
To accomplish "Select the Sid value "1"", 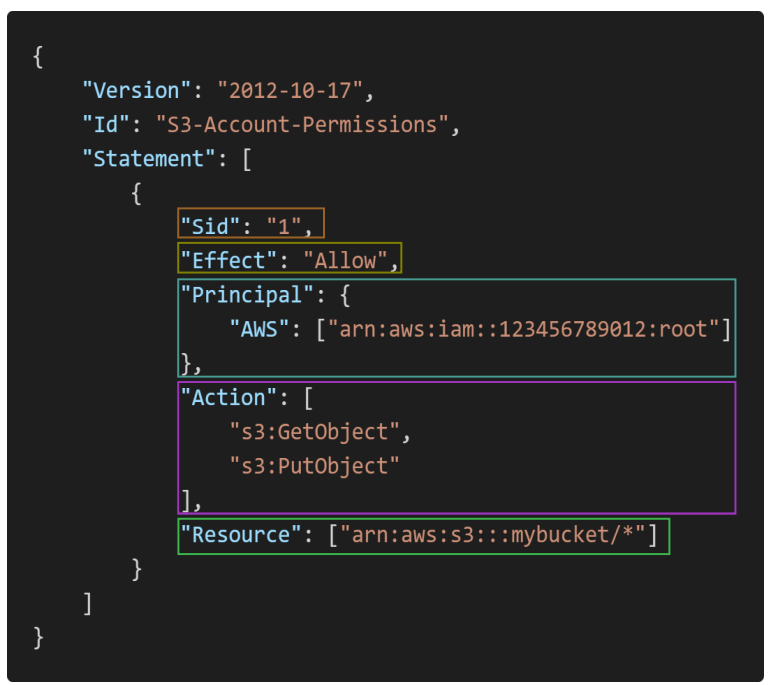I will point(284,227).
